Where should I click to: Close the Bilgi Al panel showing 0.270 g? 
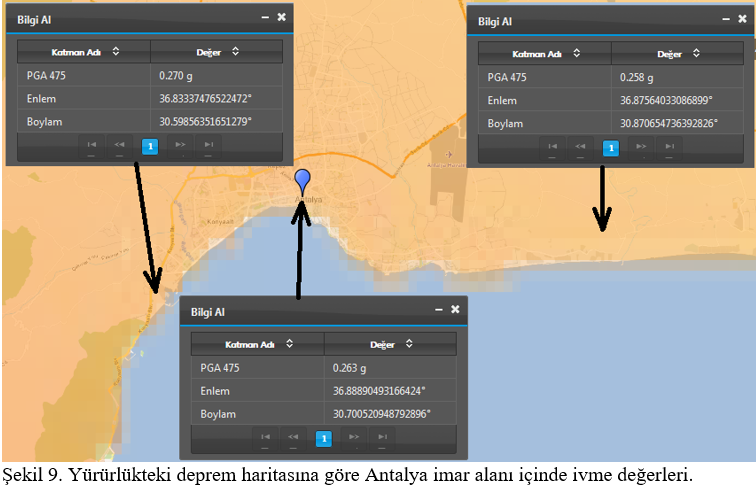[281, 17]
